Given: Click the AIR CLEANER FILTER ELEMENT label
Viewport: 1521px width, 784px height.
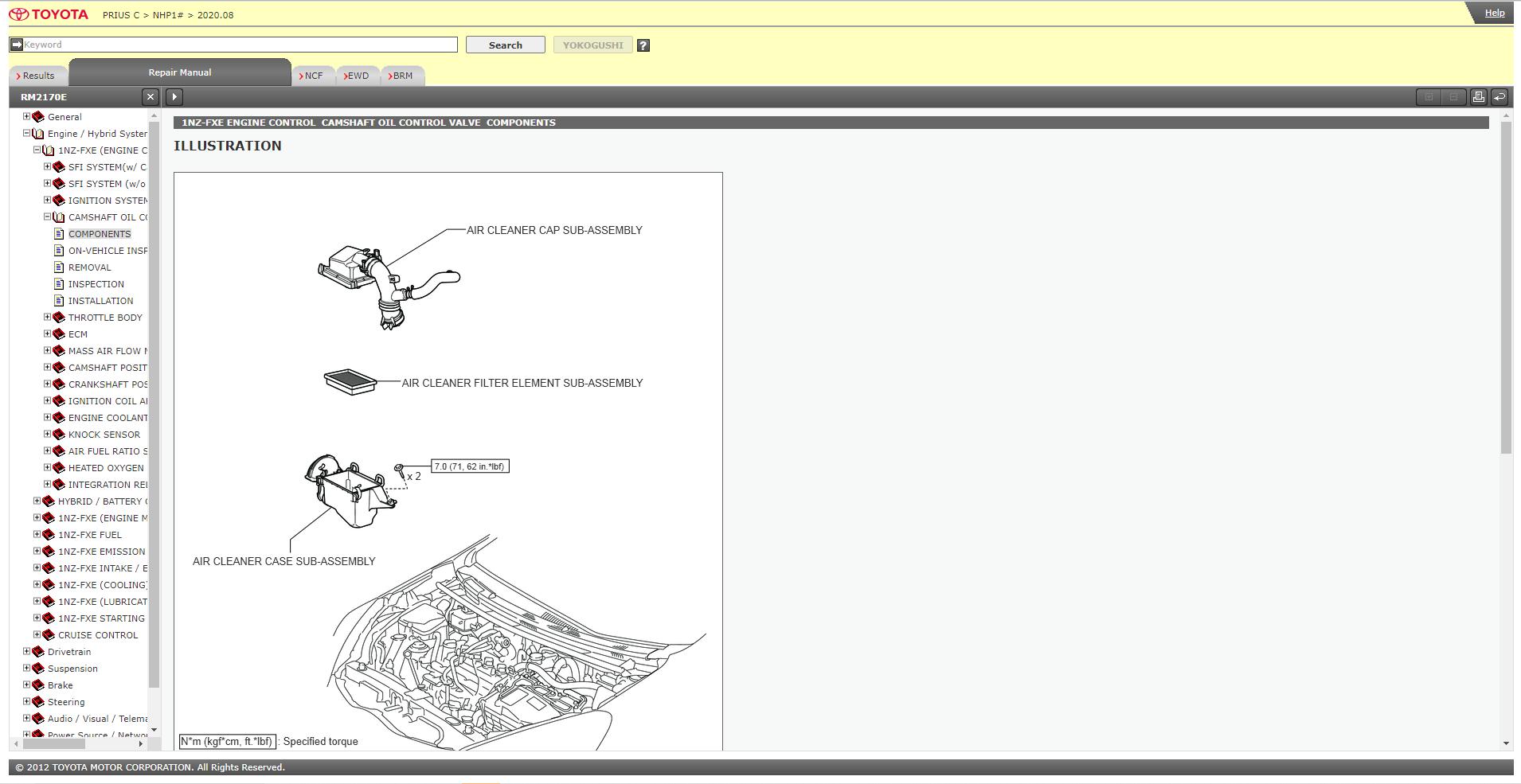Looking at the screenshot, I should pos(522,383).
